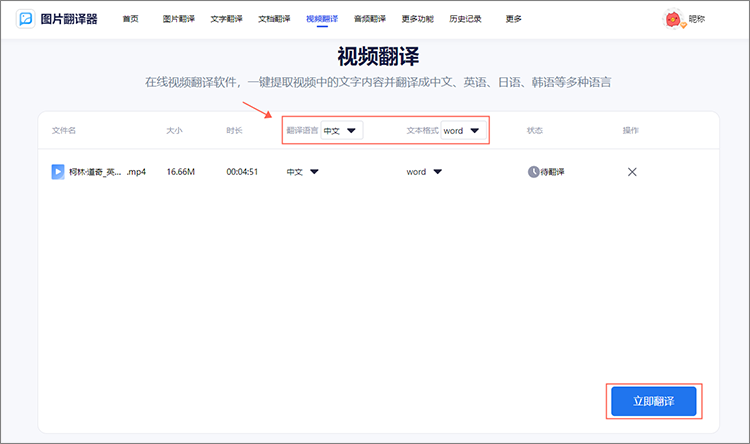Click the 操作 column header
The height and width of the screenshot is (444, 750).
point(630,130)
